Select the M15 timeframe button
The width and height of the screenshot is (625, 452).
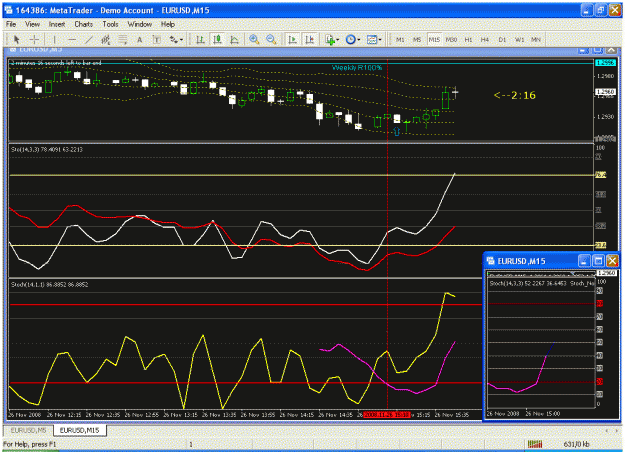pyautogui.click(x=434, y=39)
